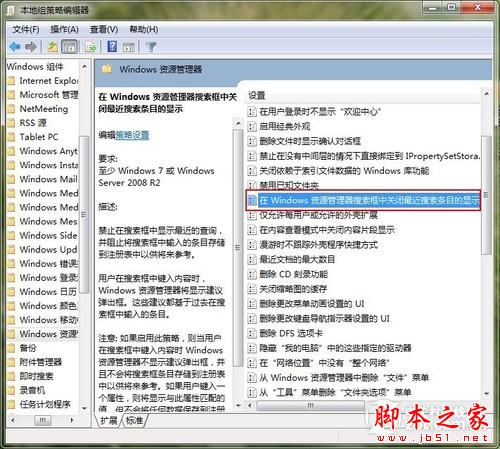Select policy 禁用已知文件夹
The image size is (500, 449).
click(289, 186)
